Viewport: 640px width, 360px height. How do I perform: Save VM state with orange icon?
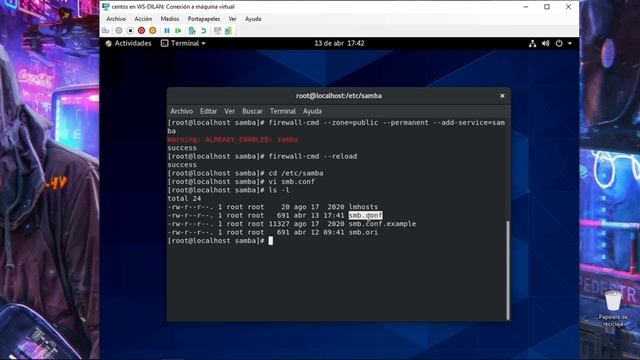(x=153, y=31)
